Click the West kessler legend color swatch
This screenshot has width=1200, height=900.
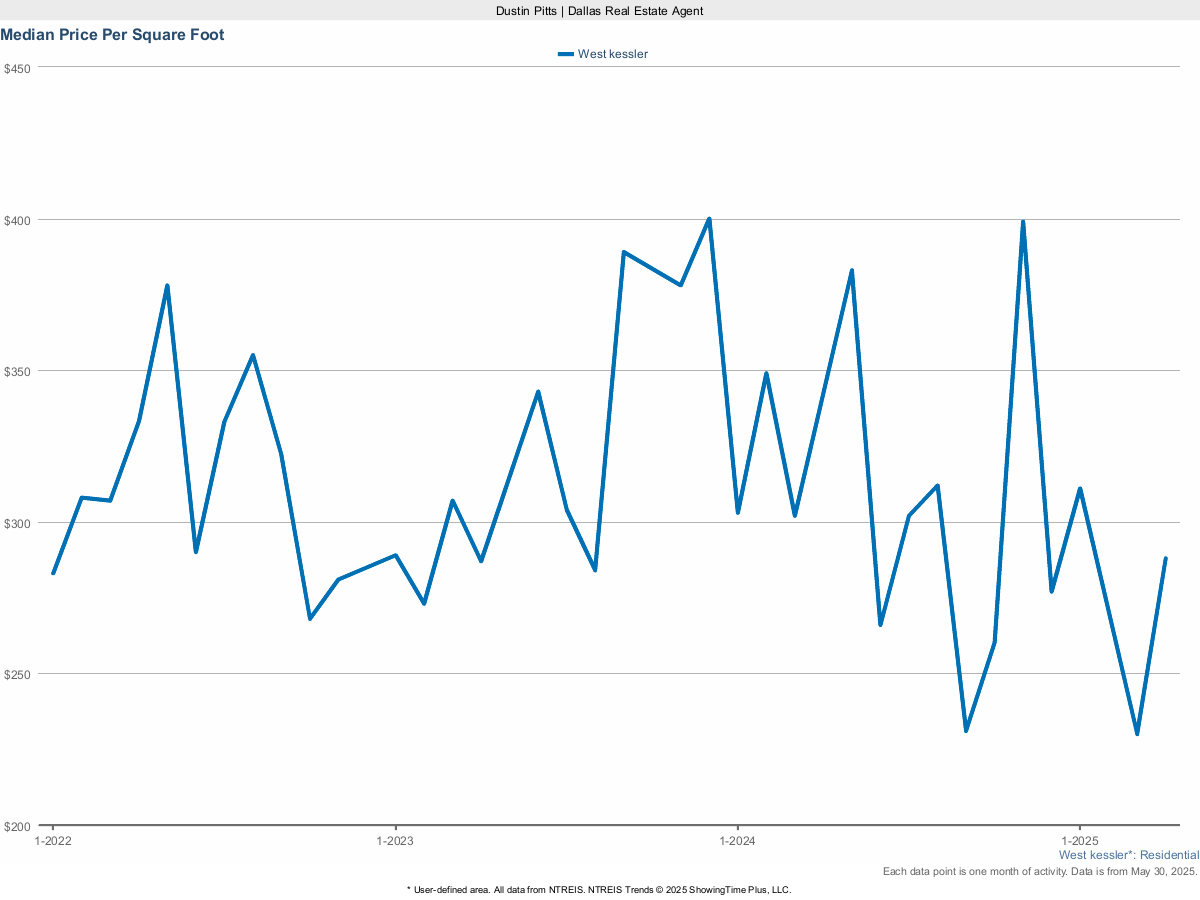(566, 54)
